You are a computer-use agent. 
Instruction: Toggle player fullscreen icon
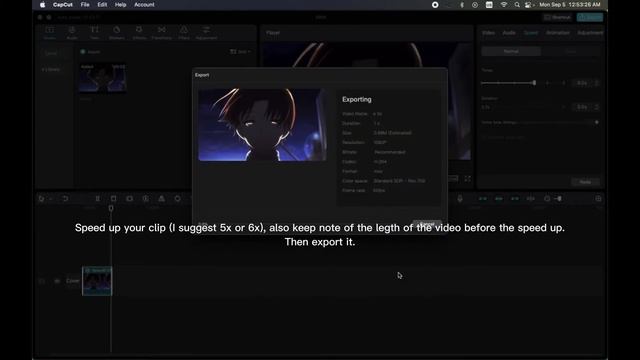coord(467,179)
